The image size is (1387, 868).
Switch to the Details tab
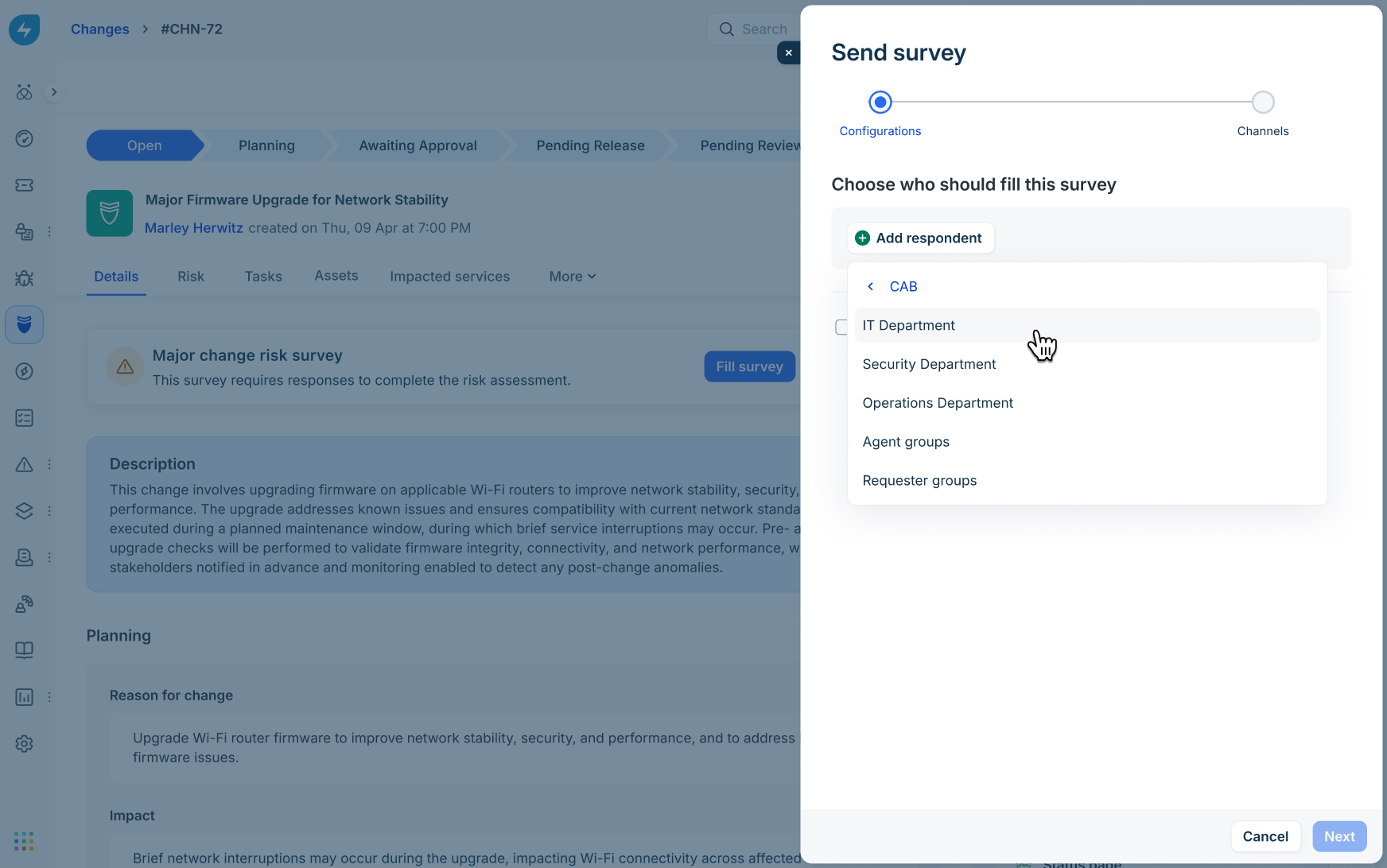(x=116, y=277)
